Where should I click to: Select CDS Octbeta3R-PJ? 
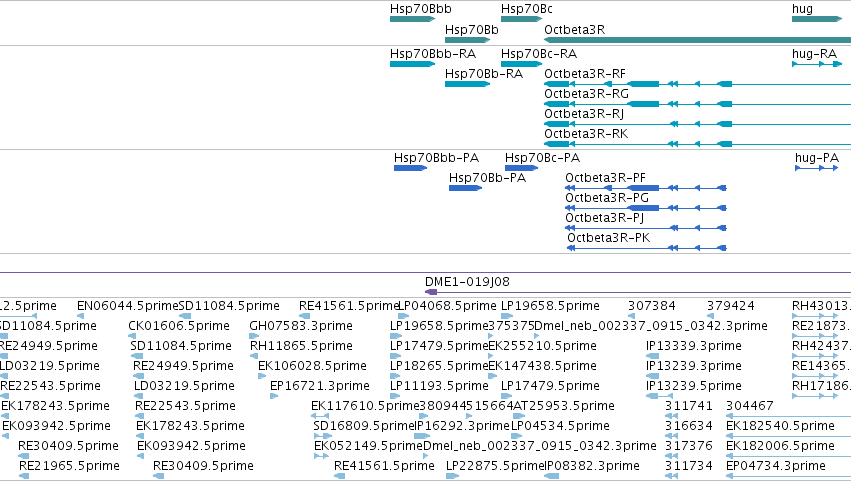pos(646,228)
